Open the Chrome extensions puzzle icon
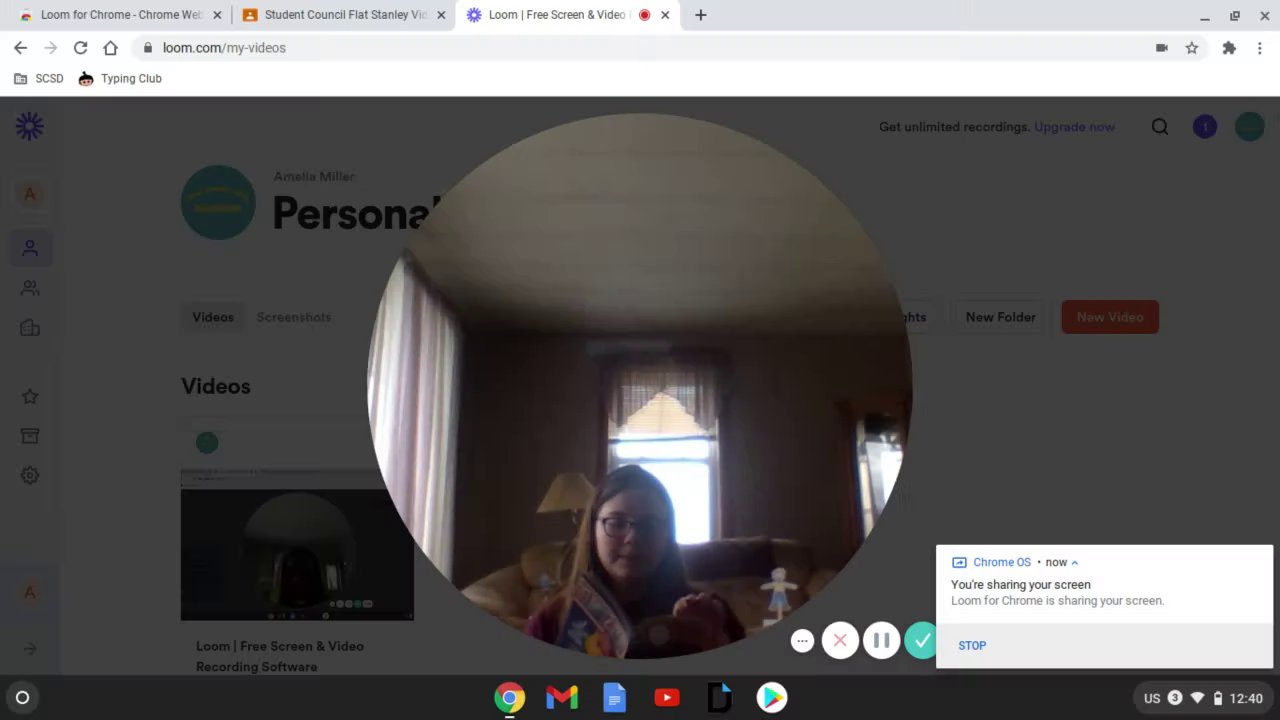 (1229, 48)
